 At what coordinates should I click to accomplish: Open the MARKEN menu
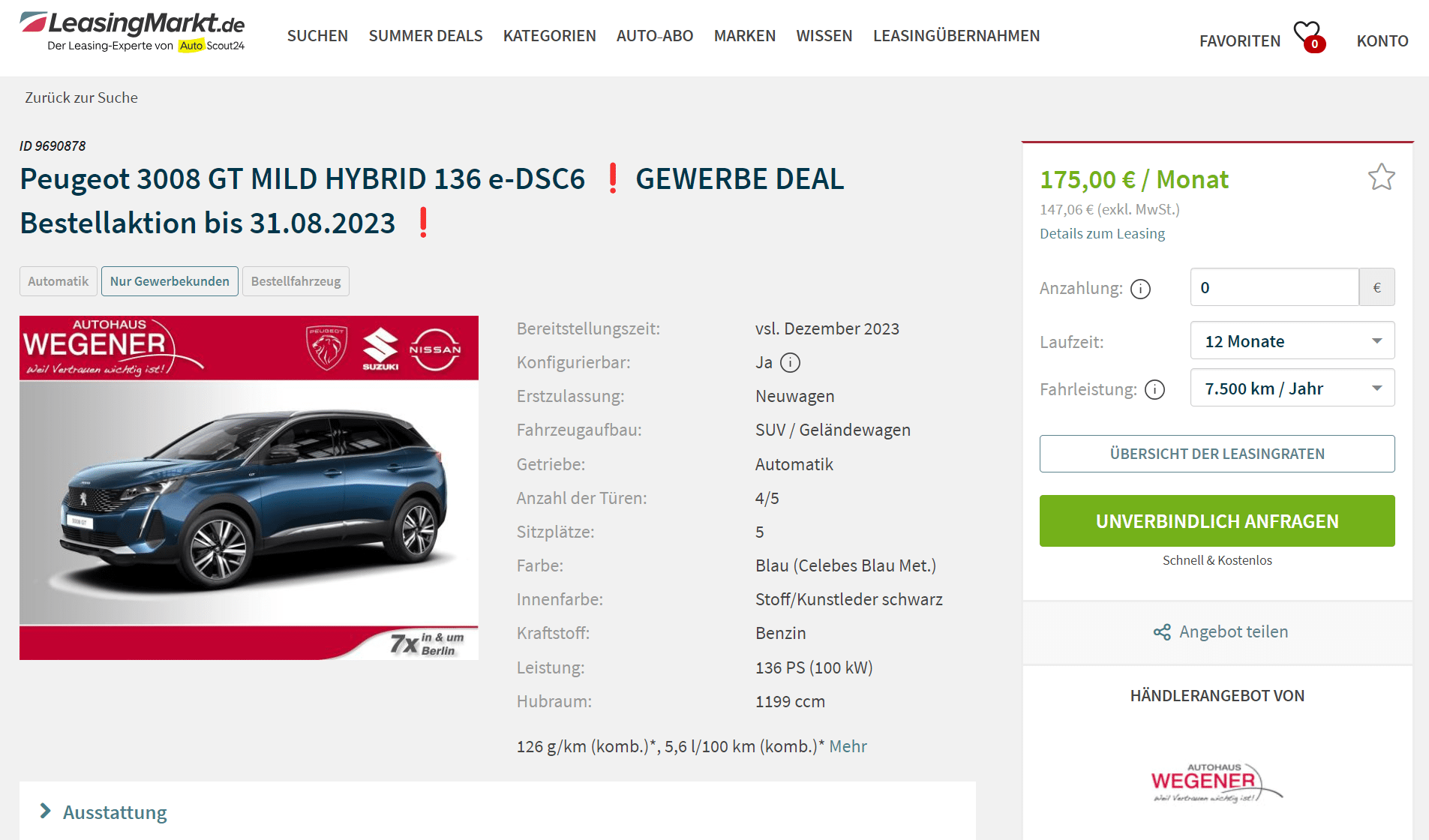[745, 36]
